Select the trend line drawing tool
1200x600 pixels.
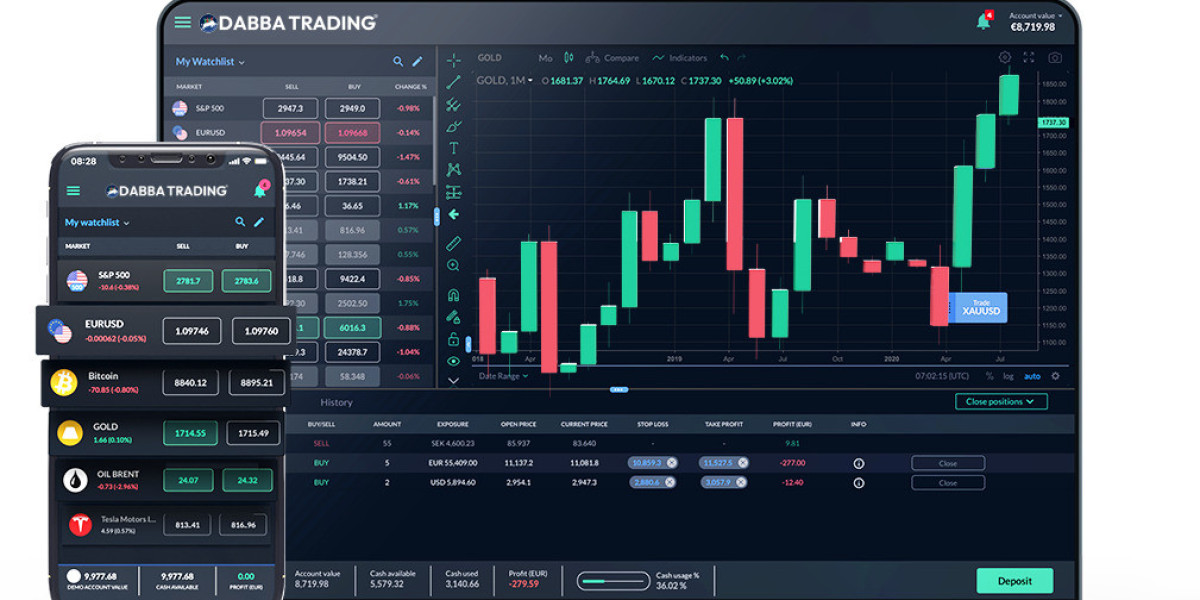coord(453,82)
